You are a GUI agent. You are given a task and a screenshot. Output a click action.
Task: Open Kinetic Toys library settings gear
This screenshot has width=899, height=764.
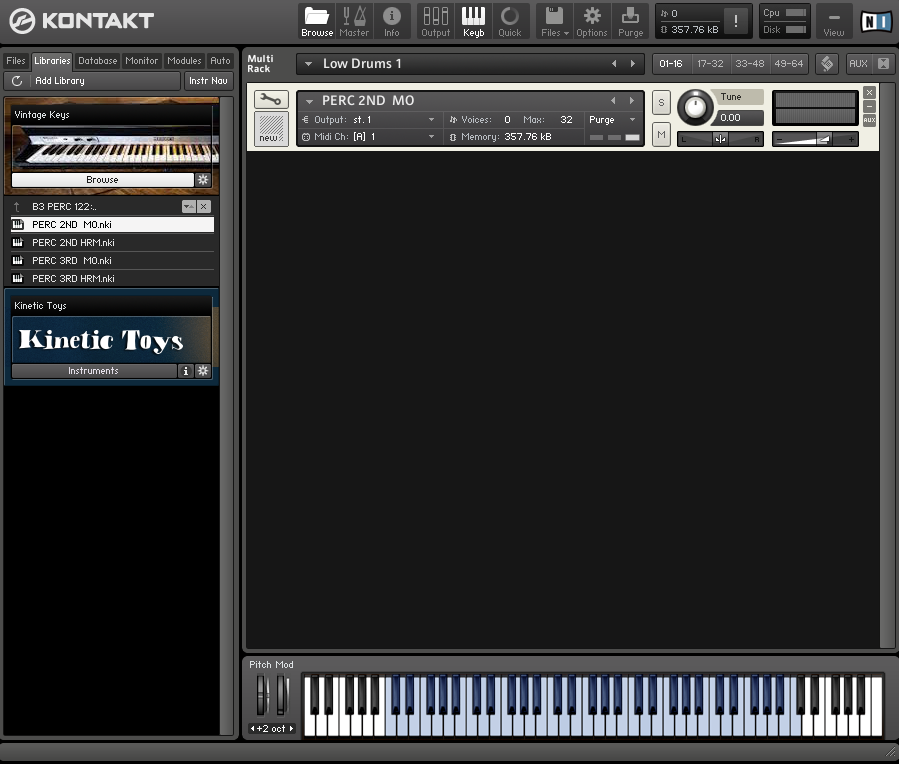(203, 371)
